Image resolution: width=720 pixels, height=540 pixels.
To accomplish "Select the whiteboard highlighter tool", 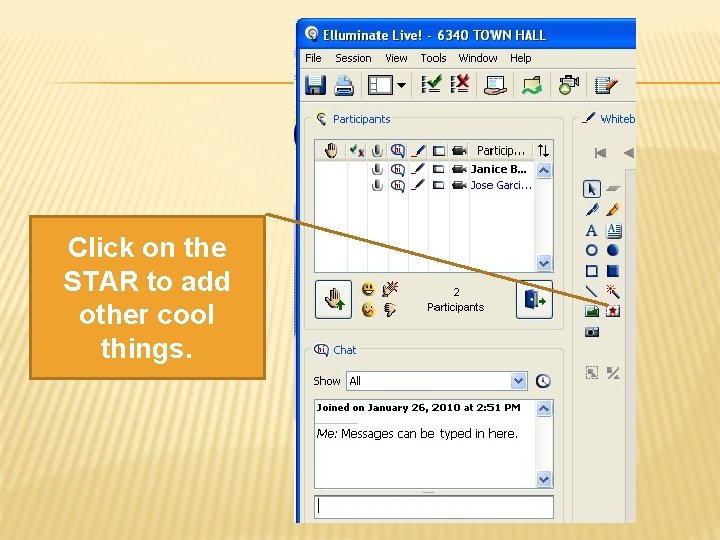I will coord(613,210).
